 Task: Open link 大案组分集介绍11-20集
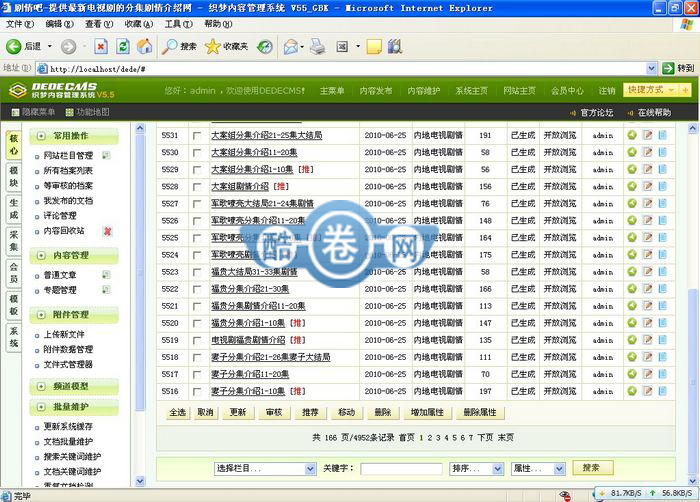tap(254, 152)
